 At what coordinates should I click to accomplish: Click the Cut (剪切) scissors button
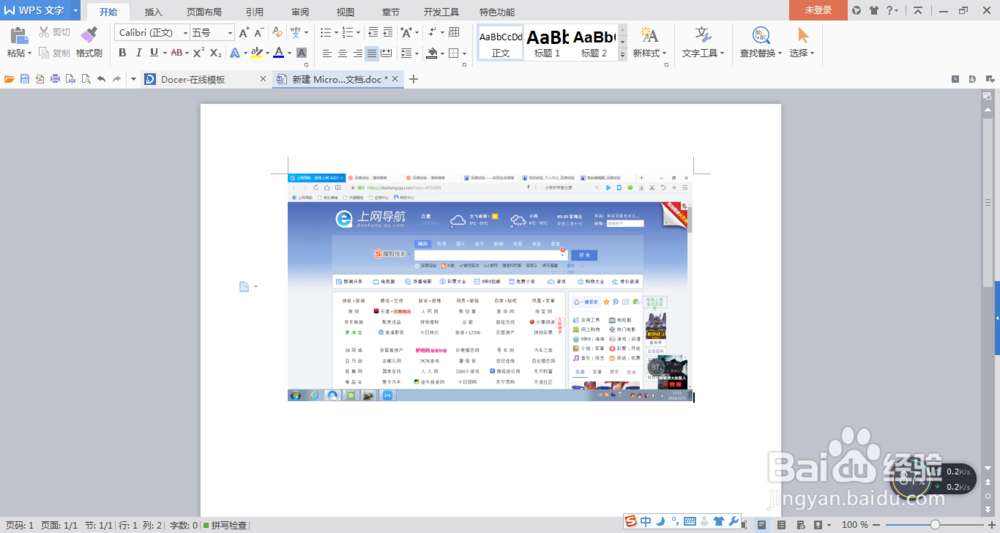54,32
